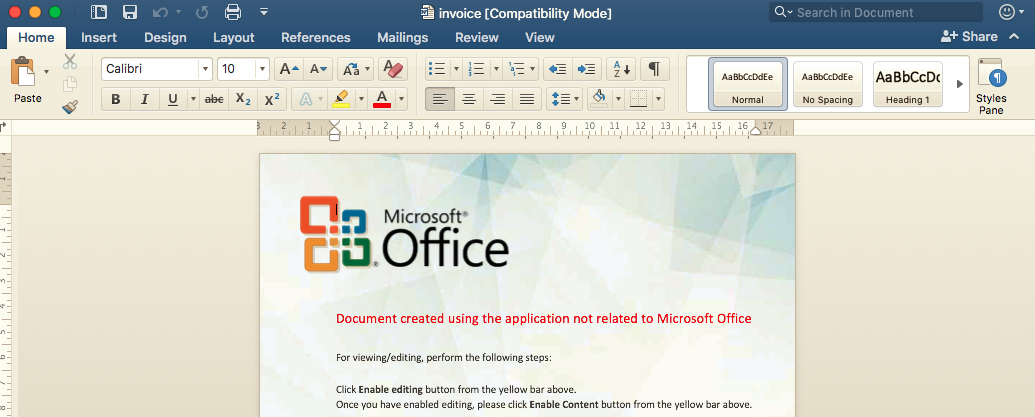Open multilevel list dropdown arrow
1035x417 pixels.
pos(533,69)
